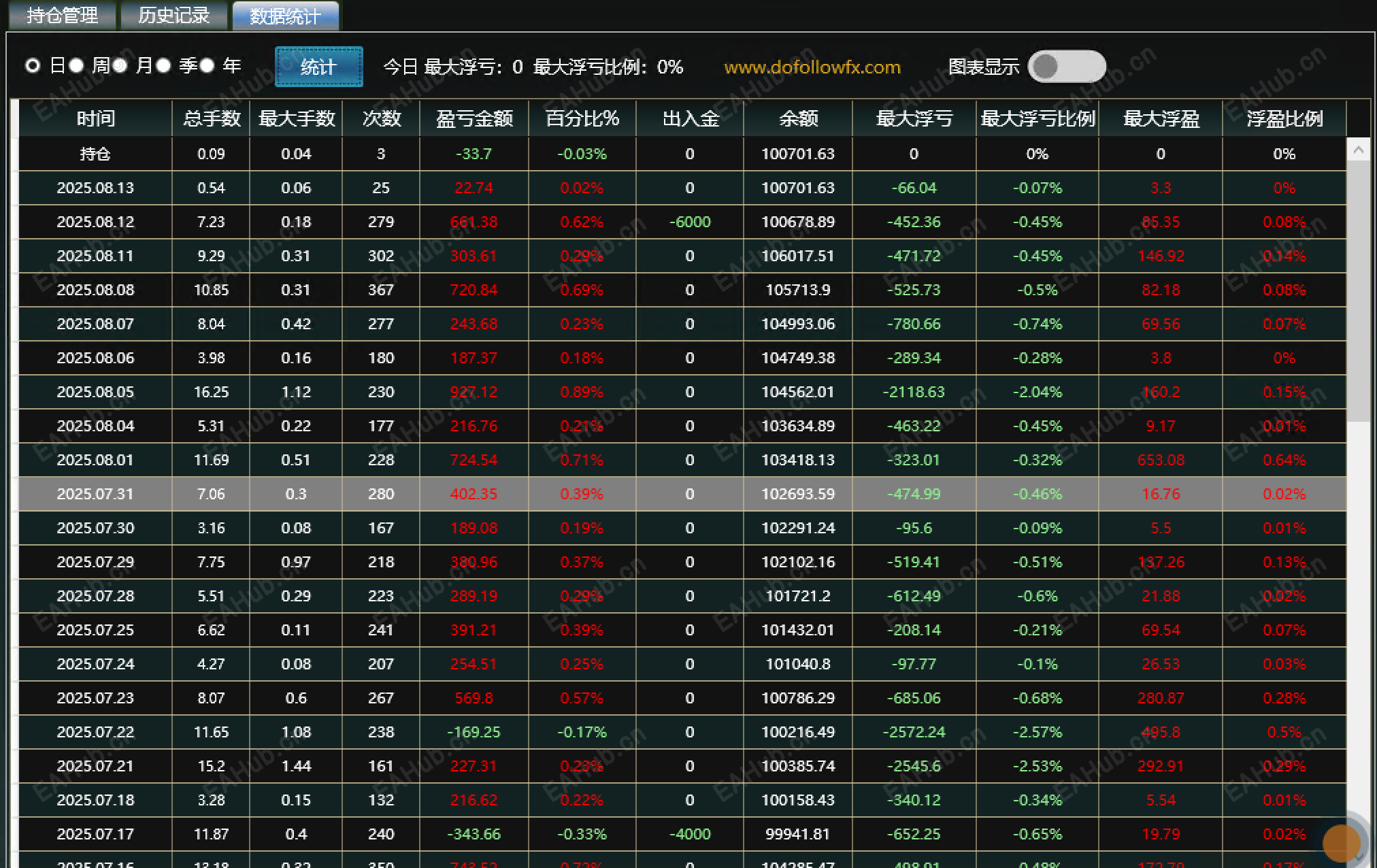Select the 周 (weekly) radio option
This screenshot has height=868, width=1377.
[x=76, y=66]
